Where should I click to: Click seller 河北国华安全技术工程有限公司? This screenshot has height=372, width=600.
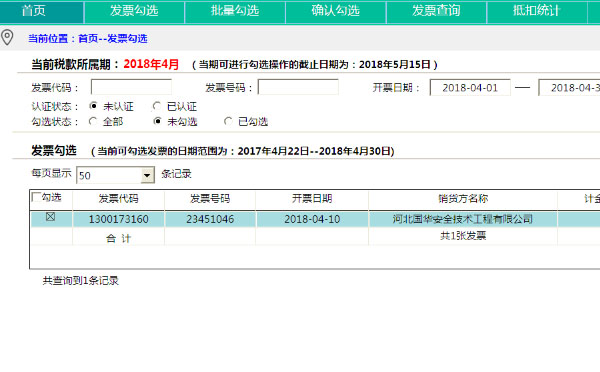[463, 219]
